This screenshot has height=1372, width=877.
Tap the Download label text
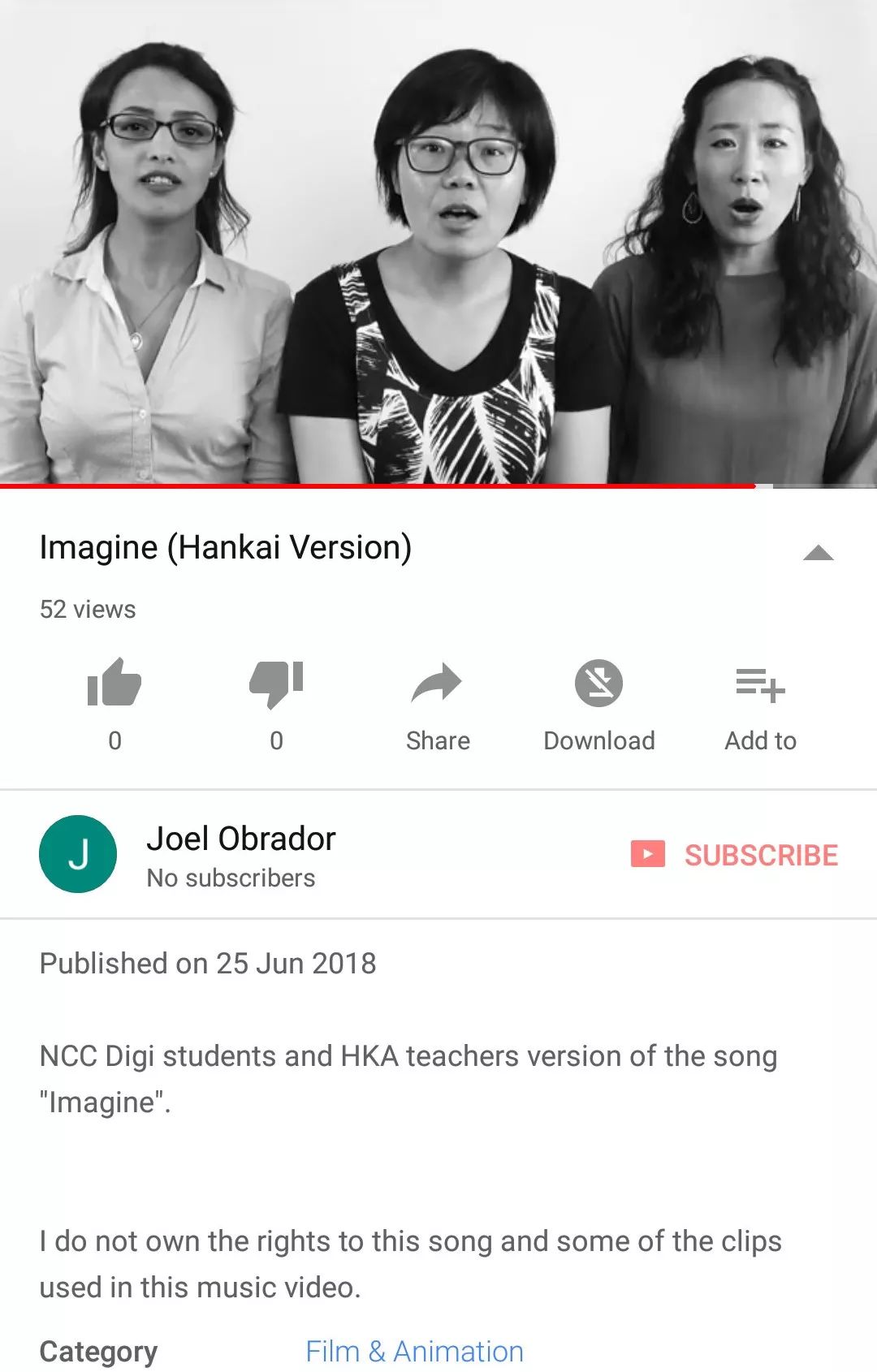[599, 740]
